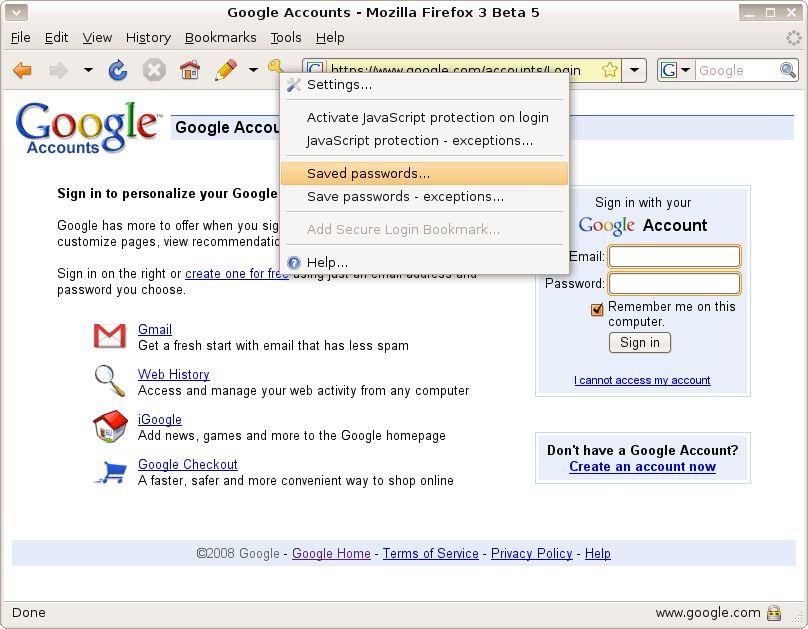Click the padlock icon in status bar
This screenshot has height=629, width=808.
[774, 613]
